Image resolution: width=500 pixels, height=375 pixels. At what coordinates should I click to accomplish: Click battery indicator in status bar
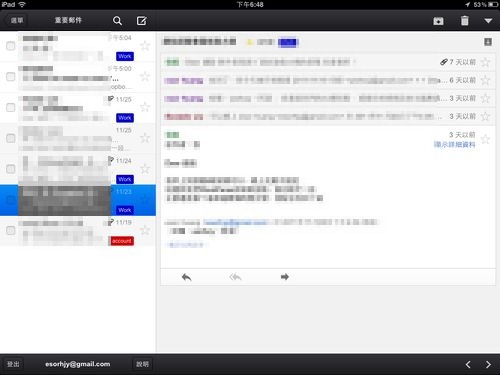coord(493,4)
